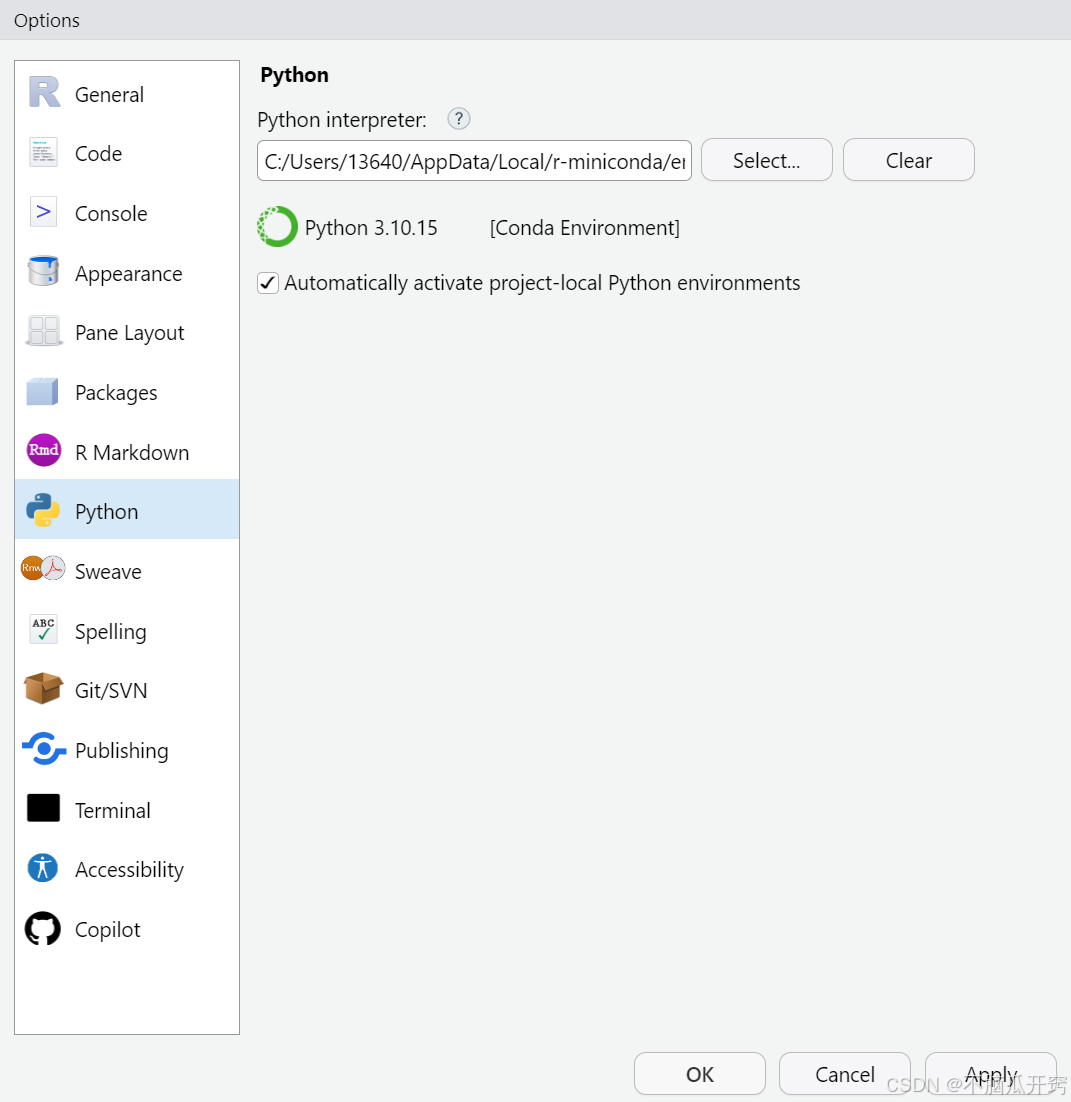
Task: Click the Sweave Rnw PDF icon
Action: tap(43, 568)
